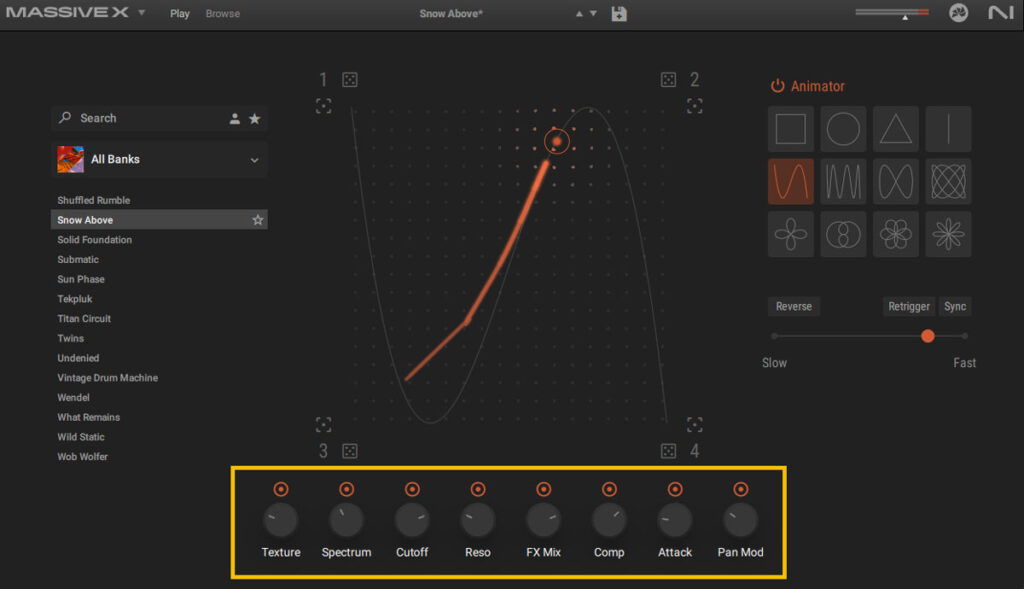Select the figure-eight infinity animator shape
1024x589 pixels.
click(895, 181)
